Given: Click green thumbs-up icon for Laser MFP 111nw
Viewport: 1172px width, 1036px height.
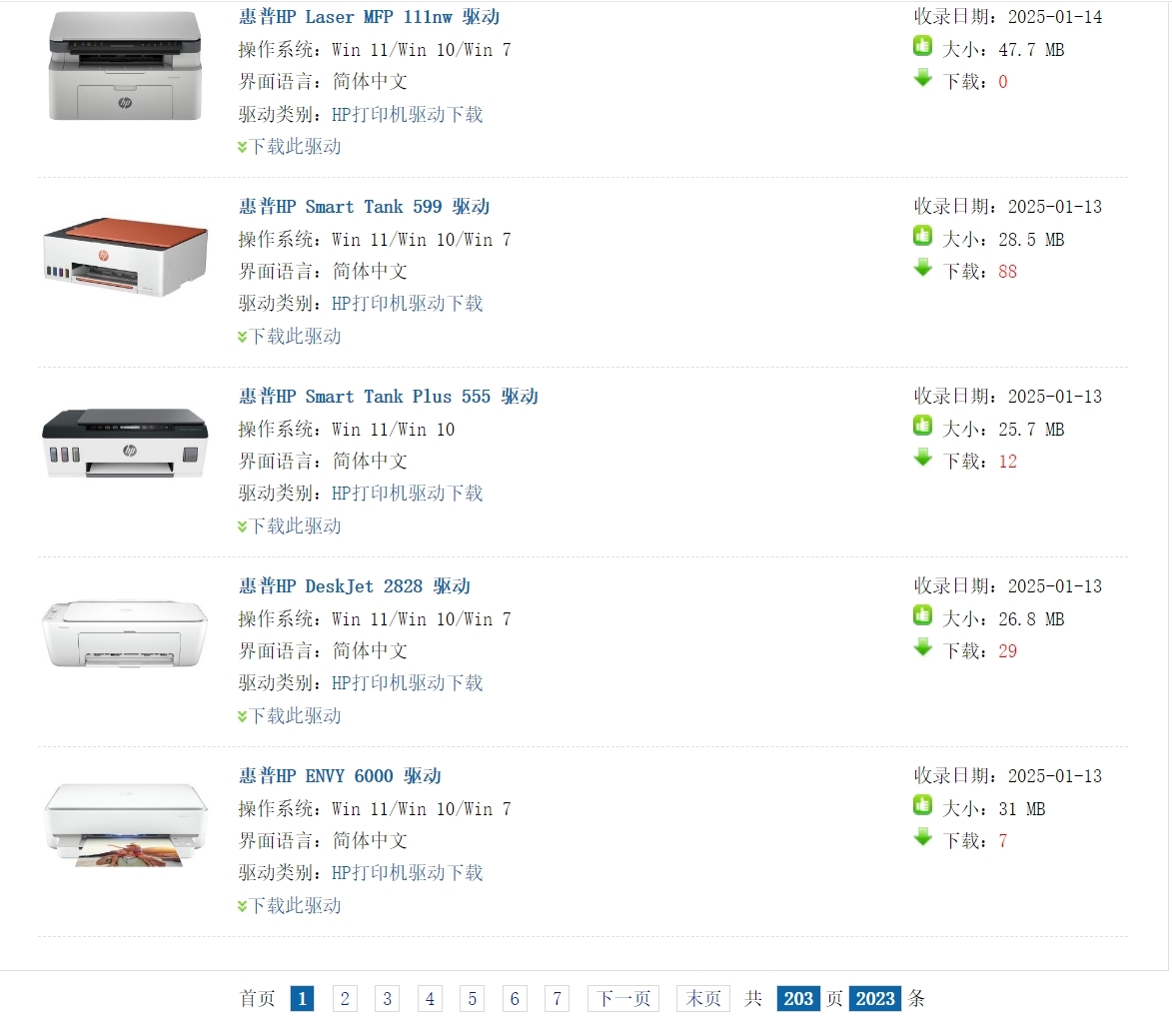Looking at the screenshot, I should (x=922, y=46).
